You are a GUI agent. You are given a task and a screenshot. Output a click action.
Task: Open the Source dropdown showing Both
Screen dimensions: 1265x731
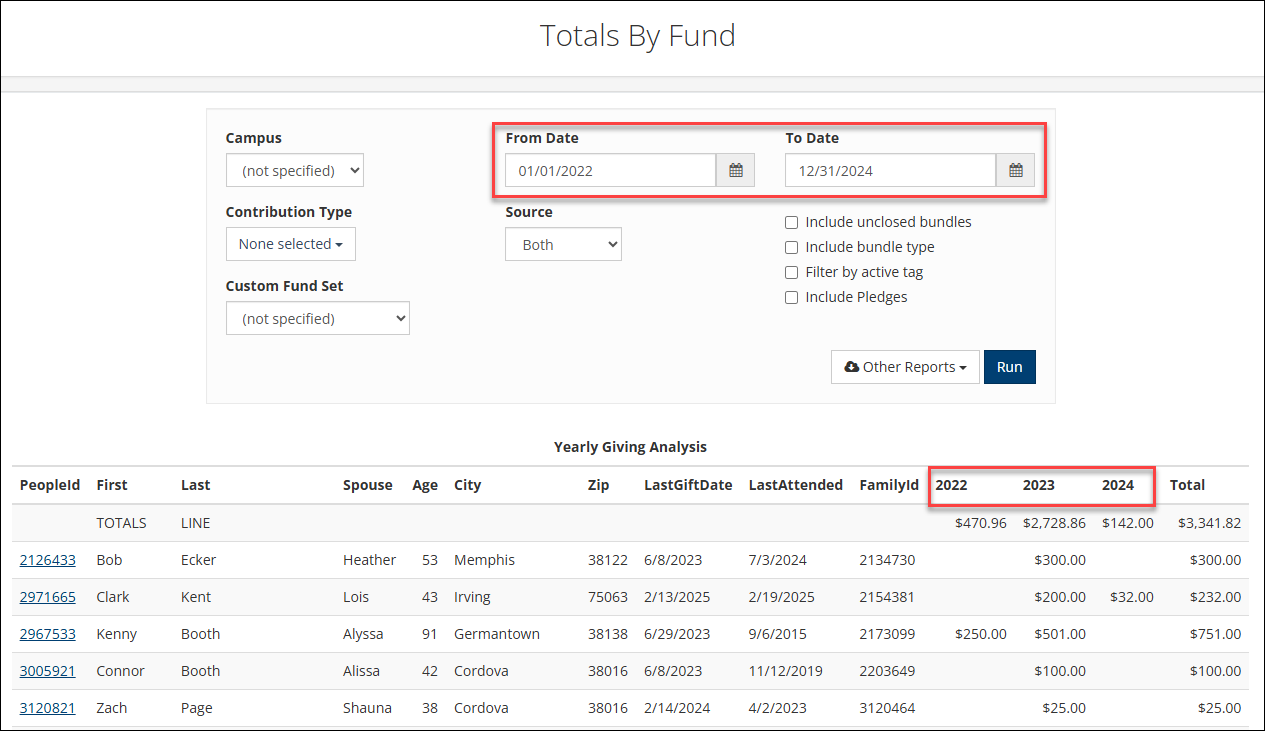564,244
